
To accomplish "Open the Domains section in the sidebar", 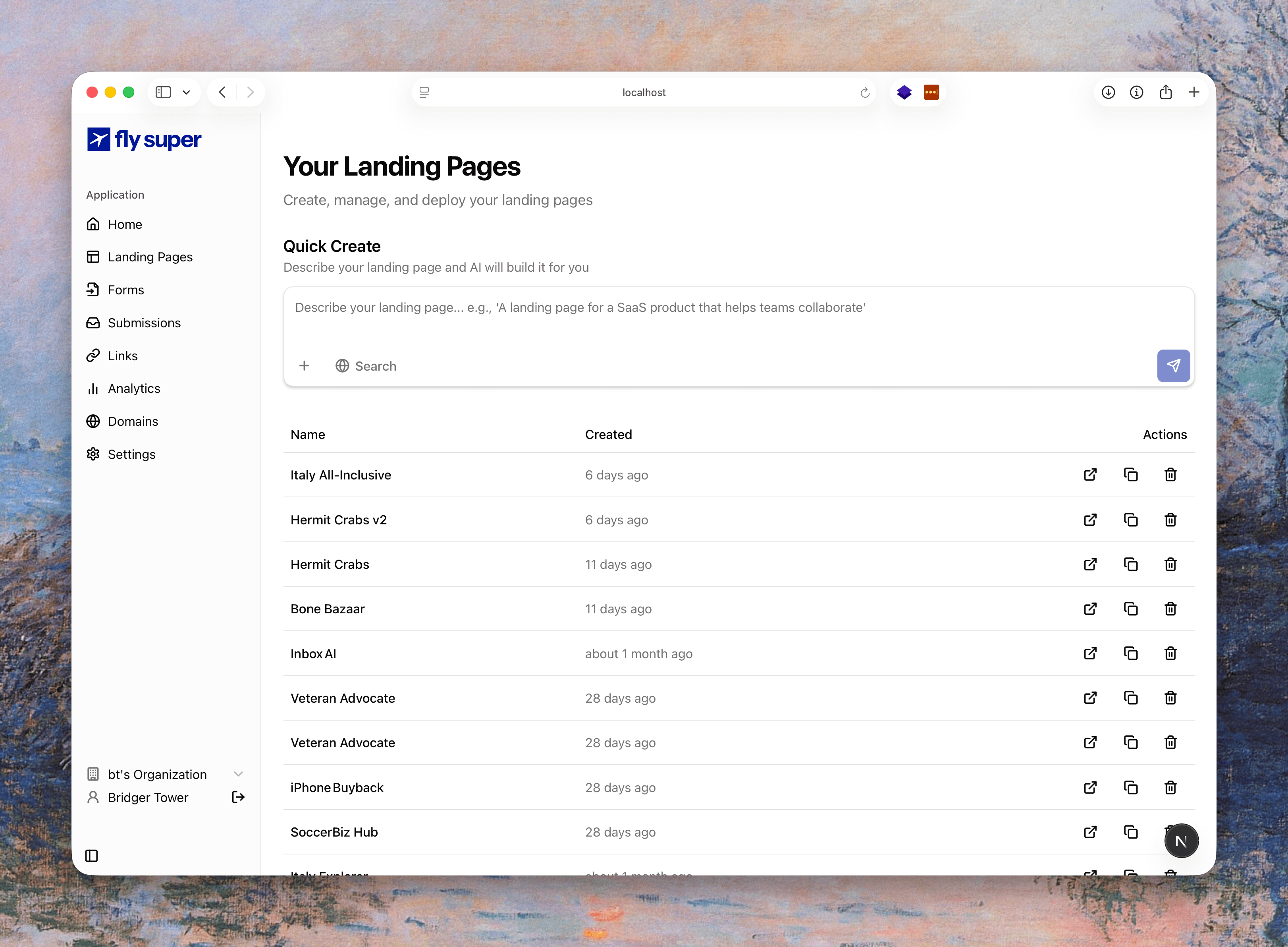I will point(133,421).
